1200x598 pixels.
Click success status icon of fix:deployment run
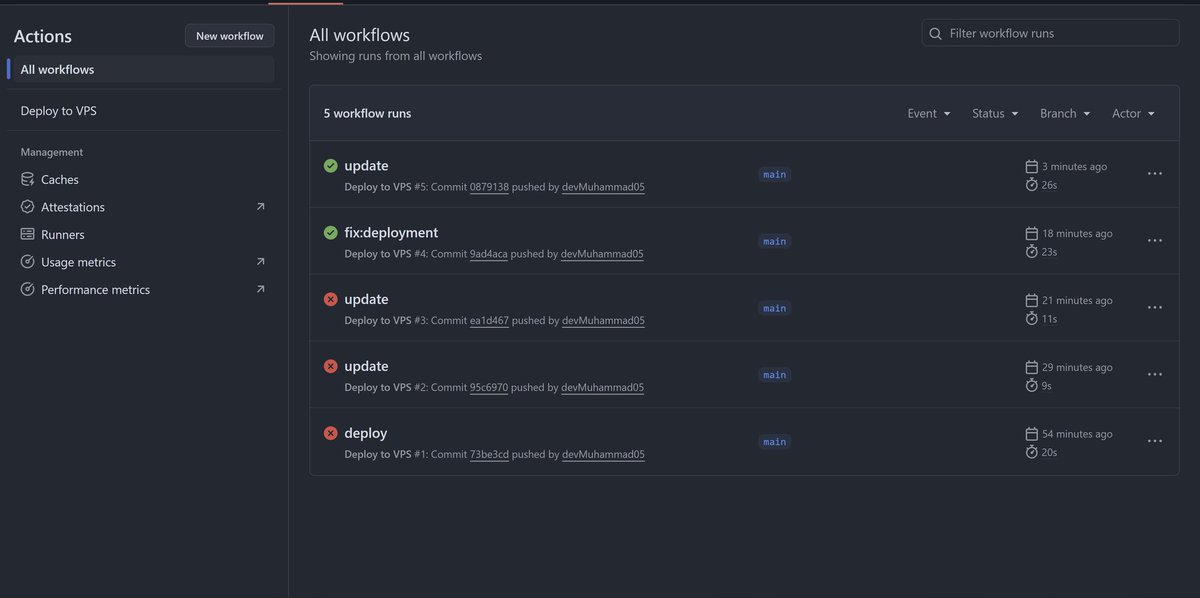point(331,233)
